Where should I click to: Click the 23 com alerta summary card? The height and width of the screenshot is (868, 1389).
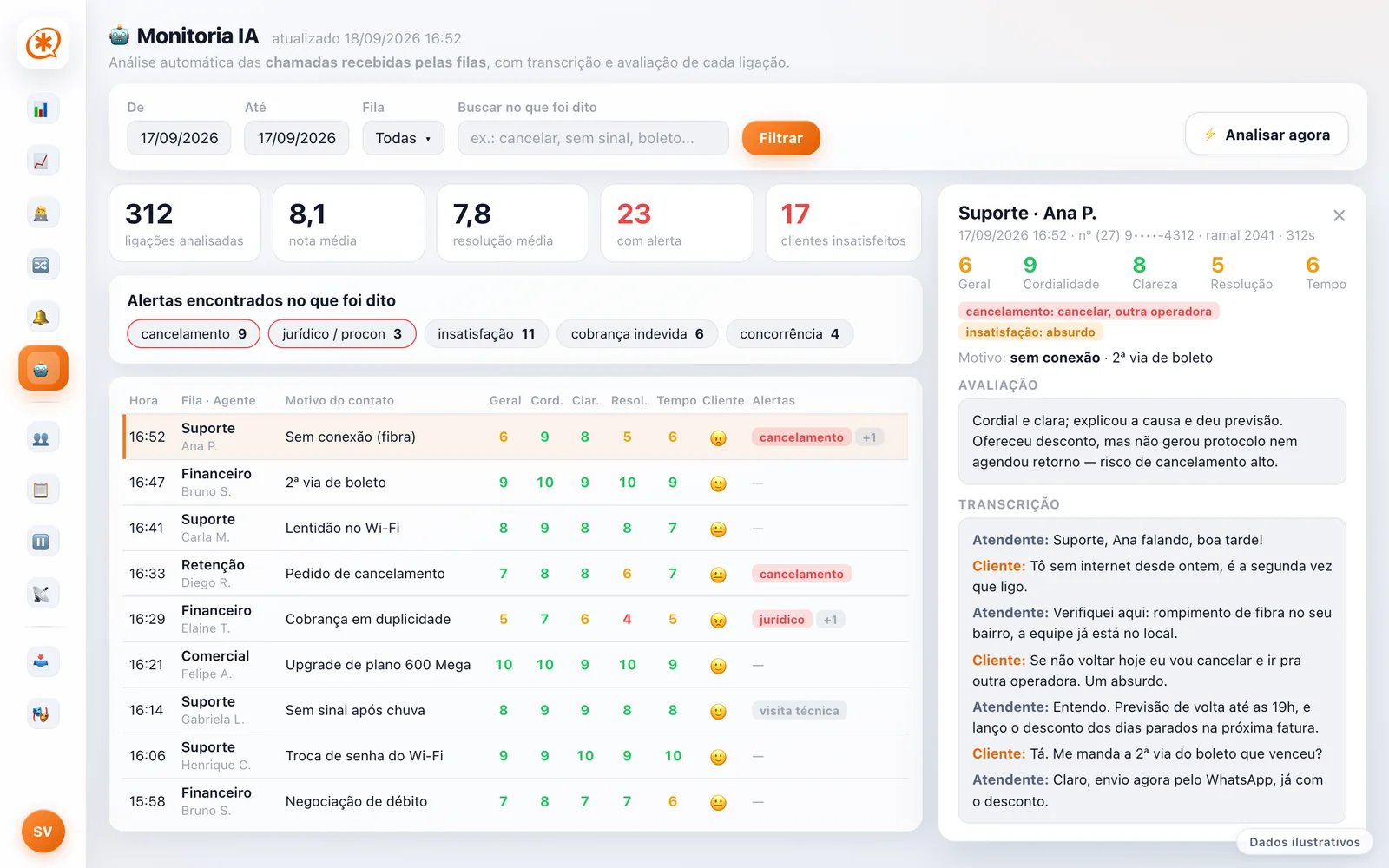pos(677,223)
